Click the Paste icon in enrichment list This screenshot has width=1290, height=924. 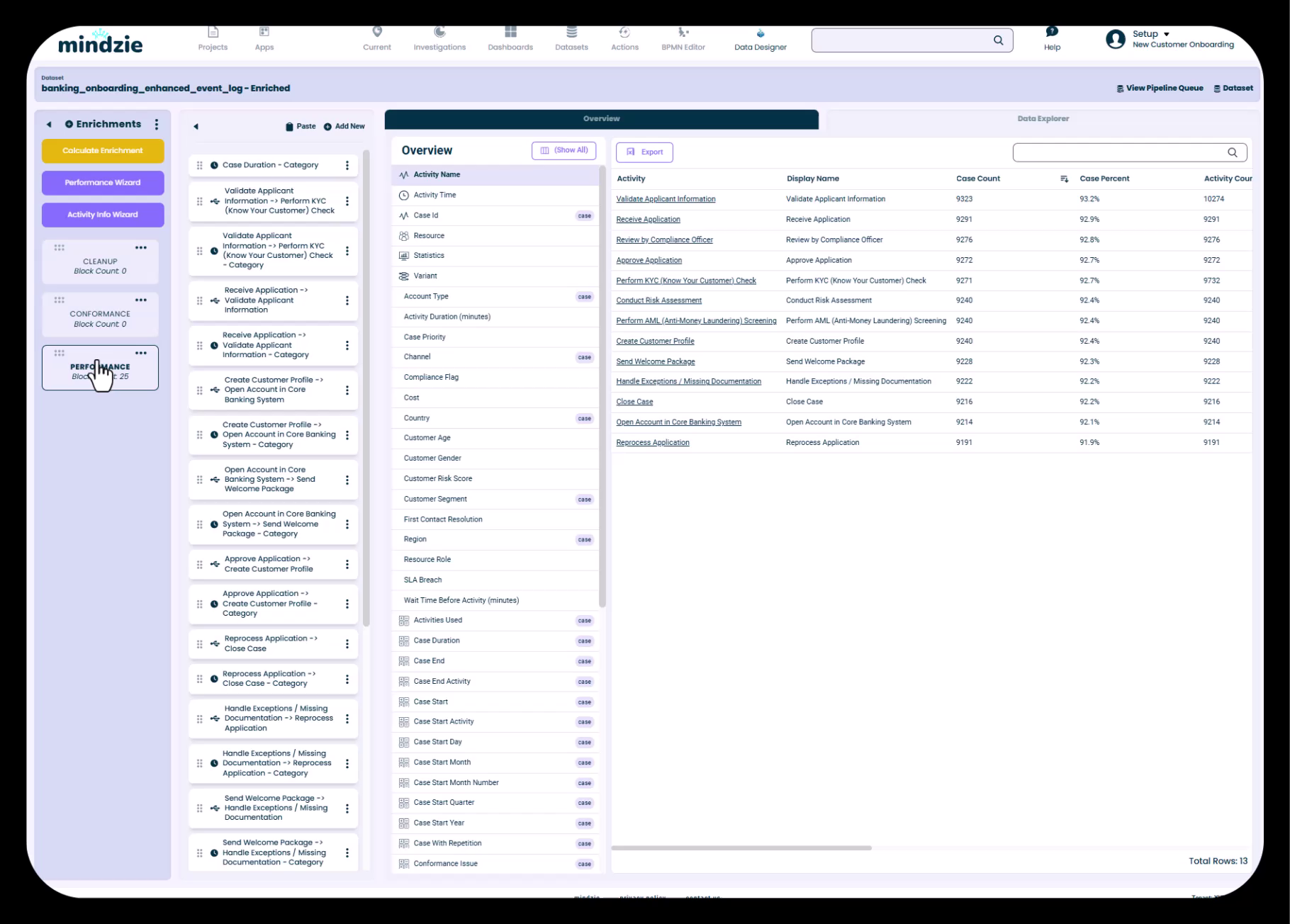(x=289, y=127)
